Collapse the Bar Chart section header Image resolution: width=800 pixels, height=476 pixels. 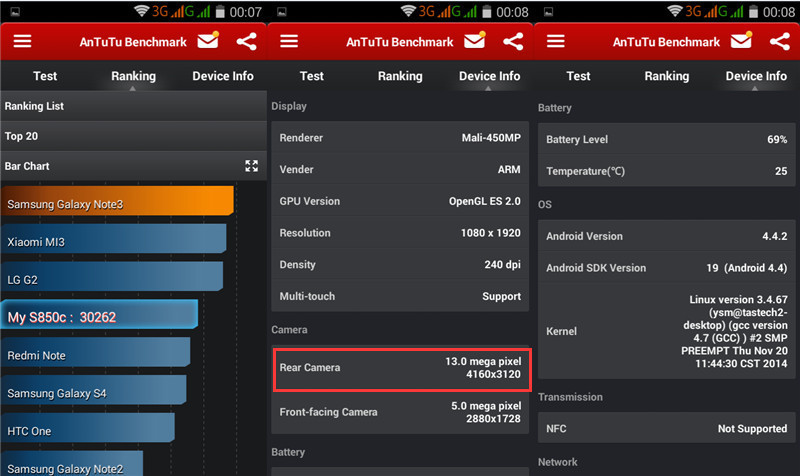point(120,166)
